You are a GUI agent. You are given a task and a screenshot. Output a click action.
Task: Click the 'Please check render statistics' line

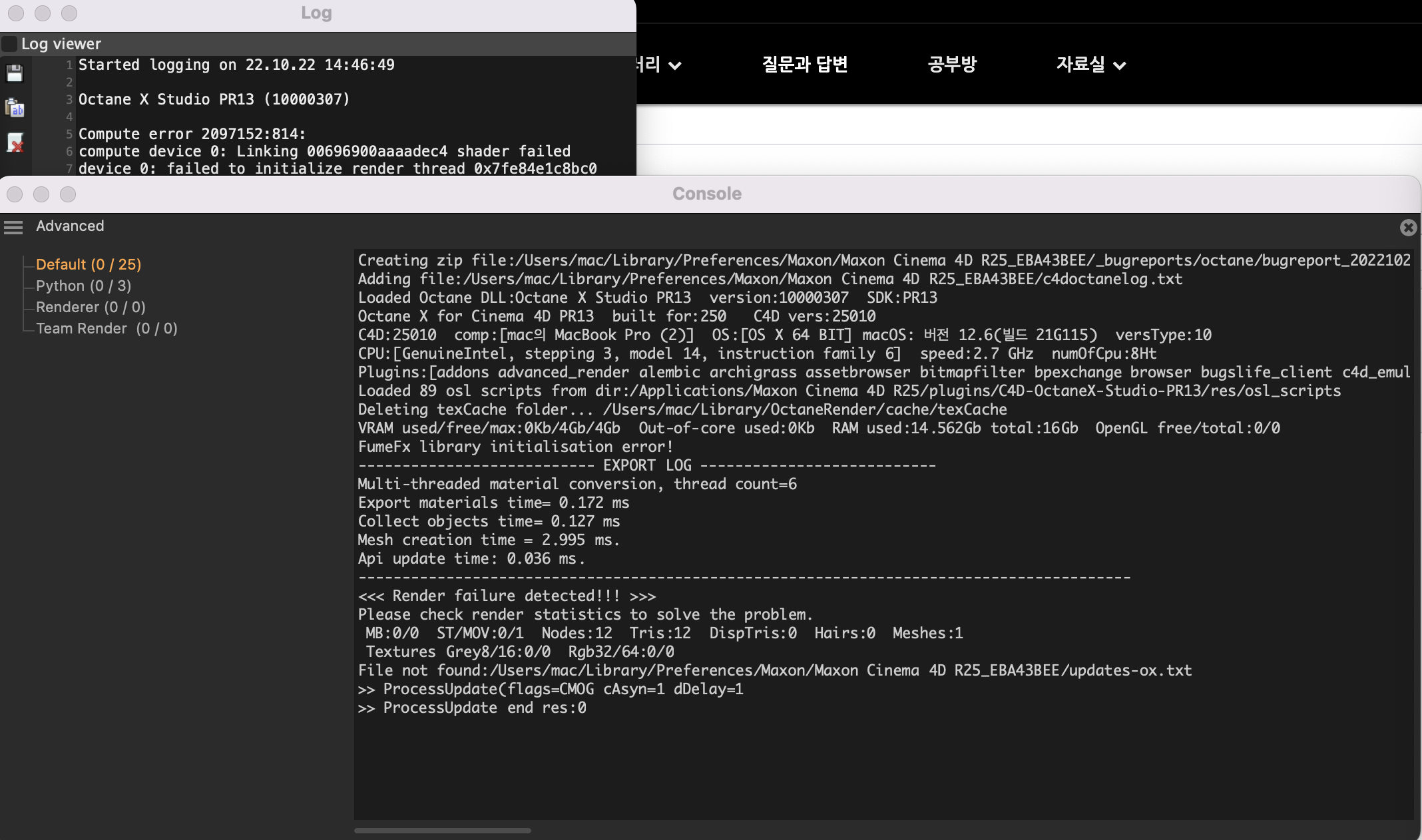[x=585, y=614]
